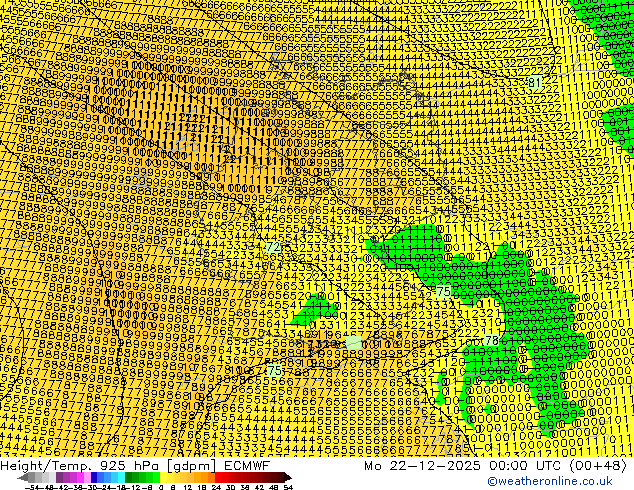Click the 24 label under the color scale
Image resolution: width=634 pixels, height=490 pixels.
pos(216,488)
